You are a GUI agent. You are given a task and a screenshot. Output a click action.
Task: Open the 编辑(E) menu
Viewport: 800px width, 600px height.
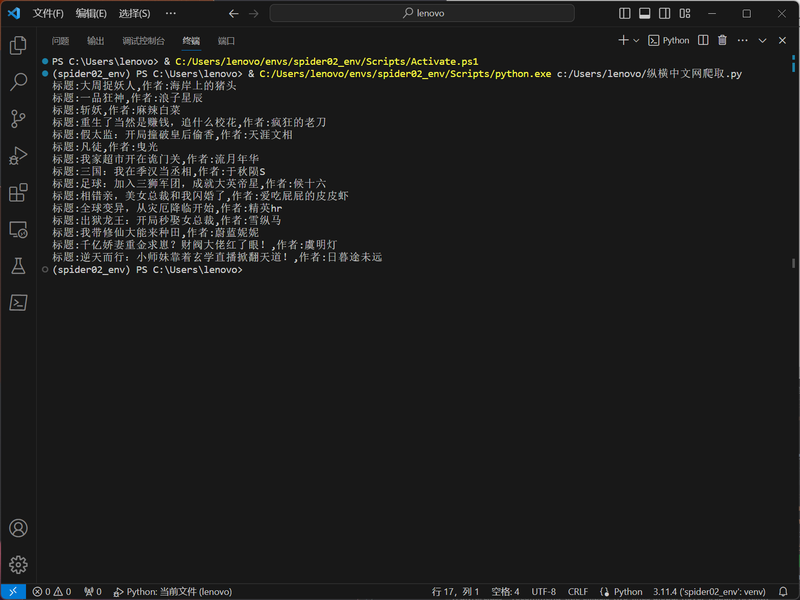coord(91,13)
